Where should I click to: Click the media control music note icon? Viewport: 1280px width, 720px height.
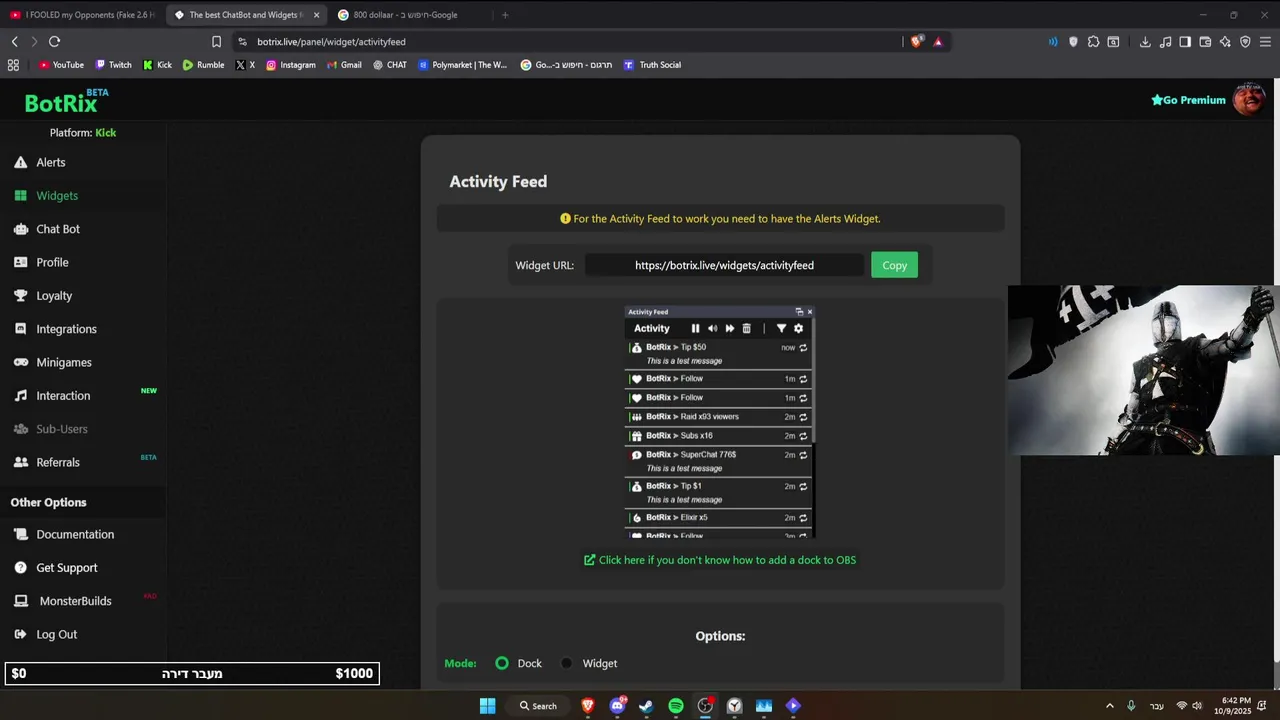tap(1165, 41)
